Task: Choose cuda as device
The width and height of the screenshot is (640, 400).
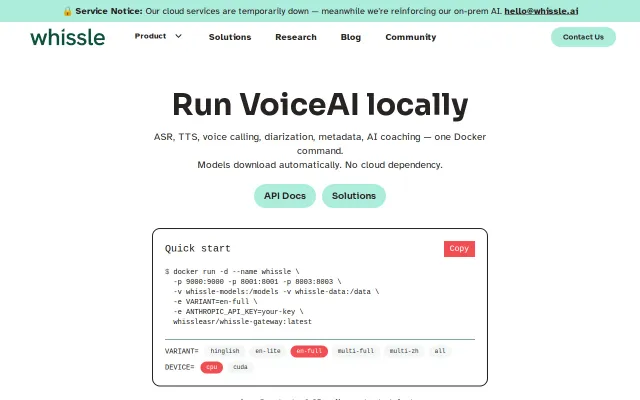Action: (240, 367)
